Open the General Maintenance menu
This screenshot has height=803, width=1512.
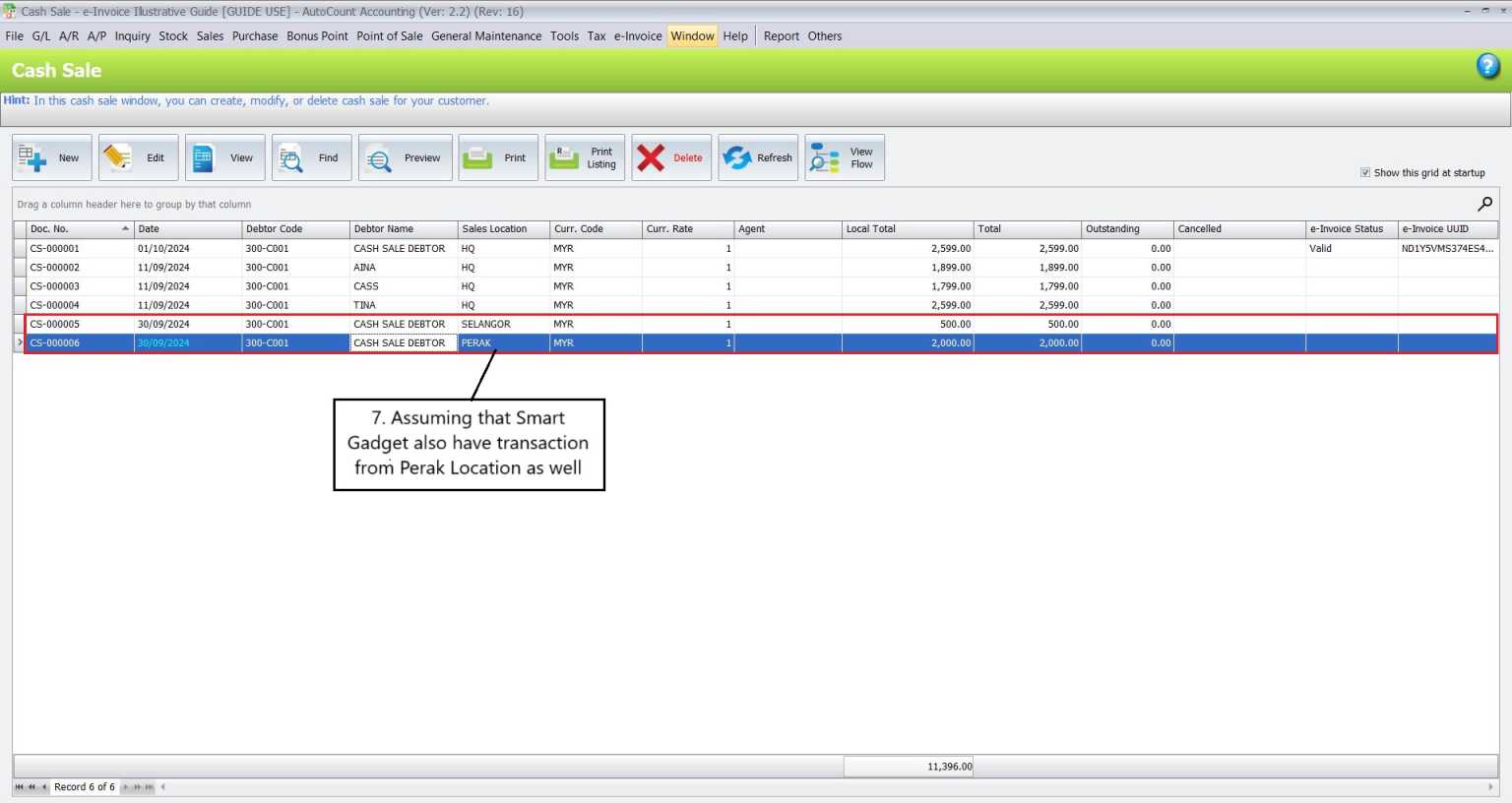pyautogui.click(x=486, y=35)
